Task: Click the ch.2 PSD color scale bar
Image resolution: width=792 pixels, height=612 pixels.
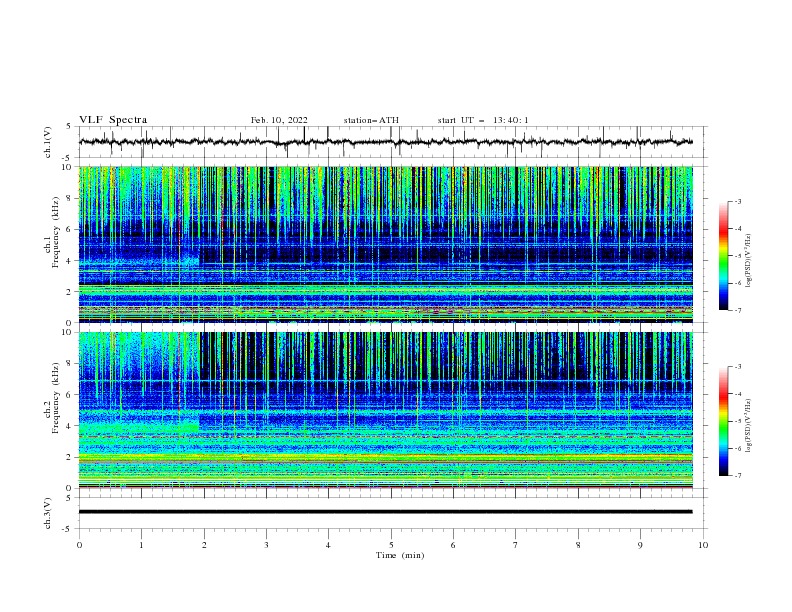Action: tap(723, 421)
